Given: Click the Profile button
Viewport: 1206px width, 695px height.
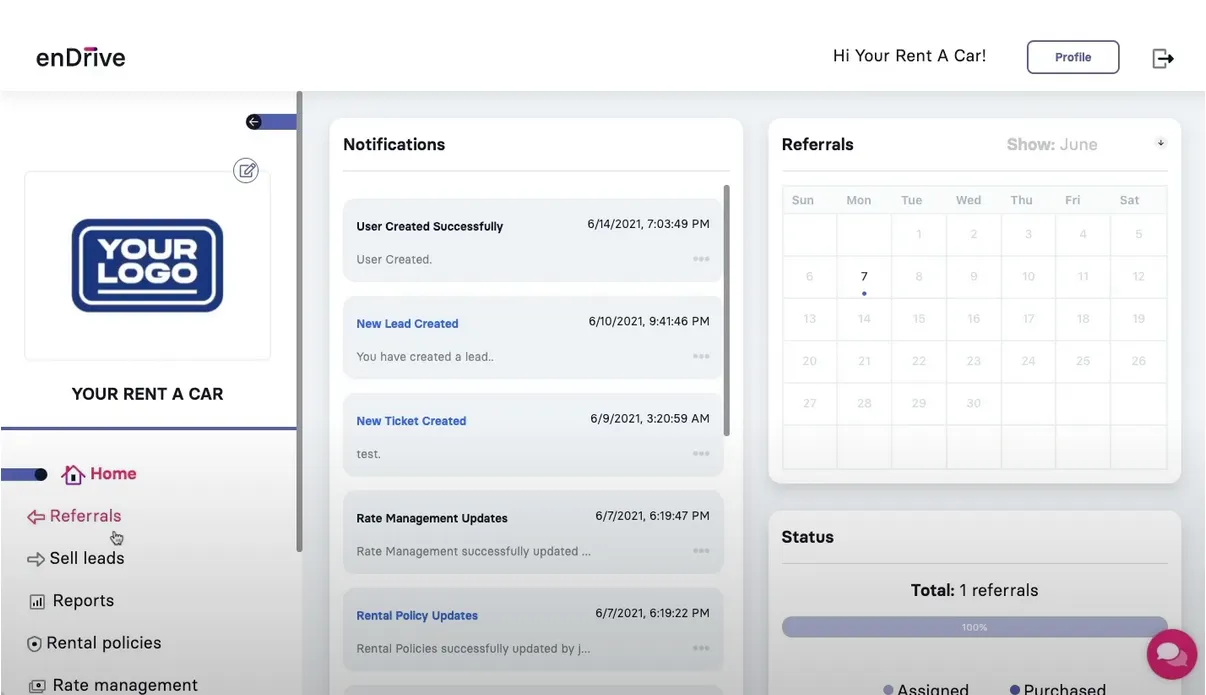Looking at the screenshot, I should [1073, 57].
